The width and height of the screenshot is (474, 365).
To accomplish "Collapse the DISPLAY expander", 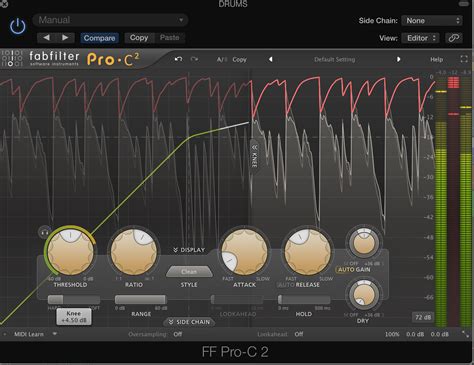I will [x=189, y=250].
